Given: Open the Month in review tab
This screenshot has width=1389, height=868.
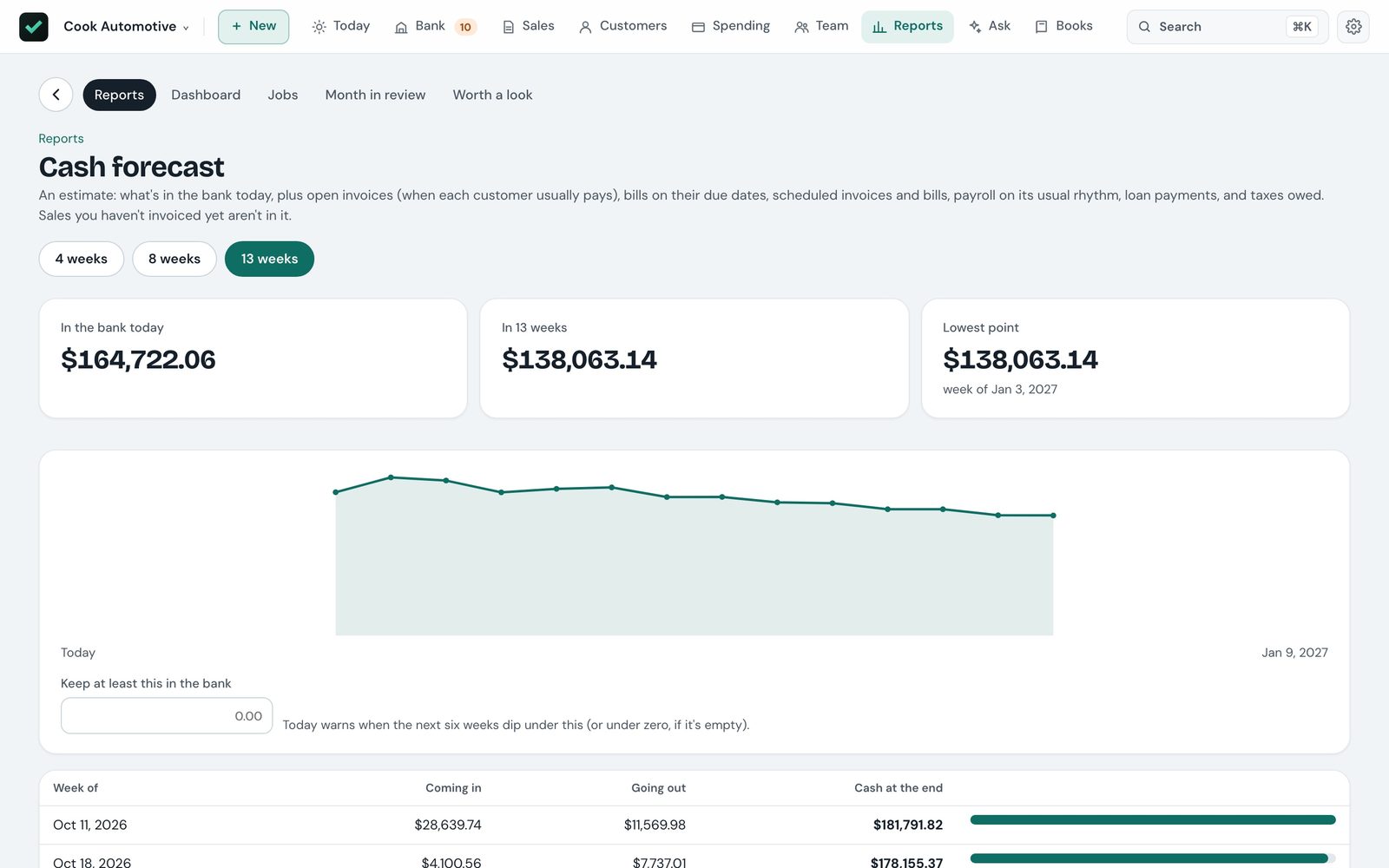Looking at the screenshot, I should (375, 95).
